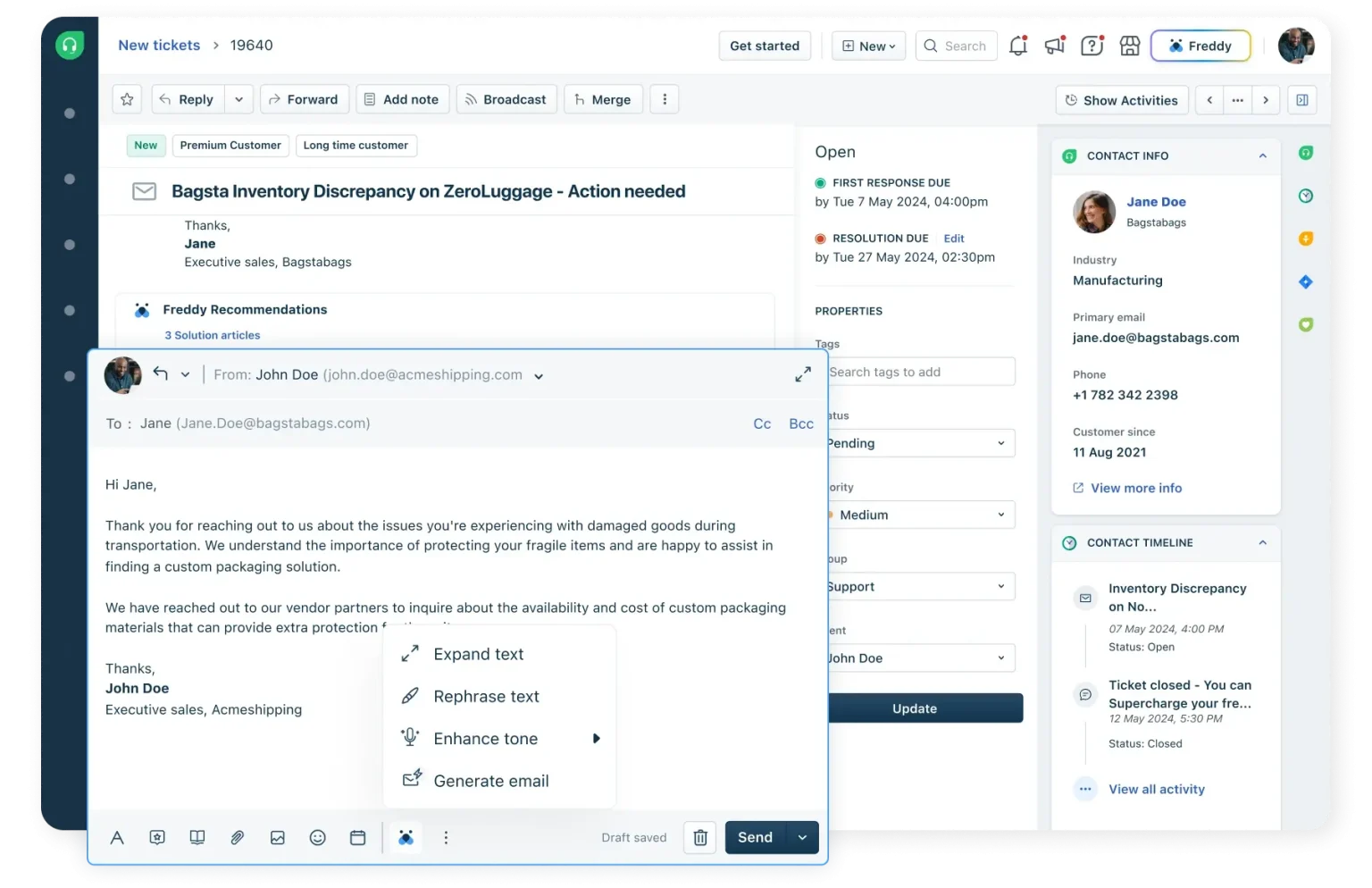Expand the reply editor to full size

point(803,374)
